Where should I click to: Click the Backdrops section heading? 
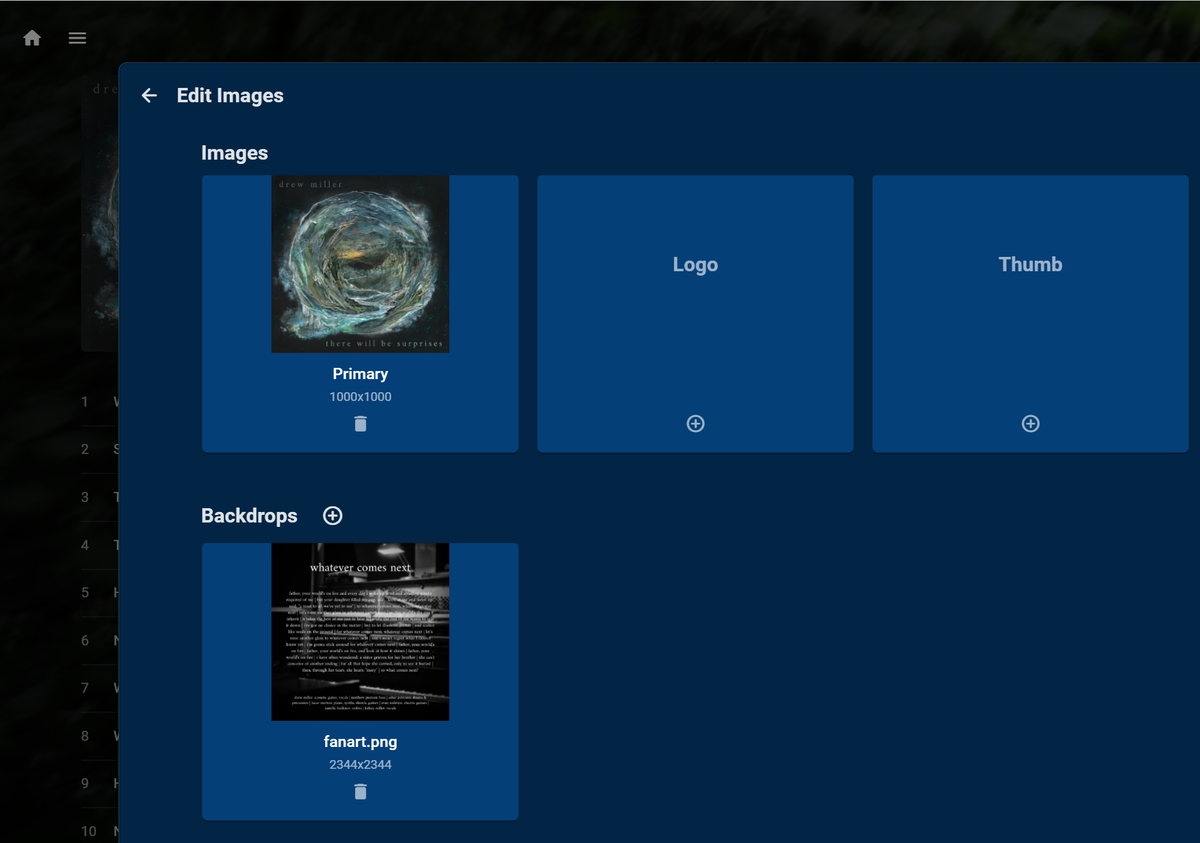coord(249,516)
